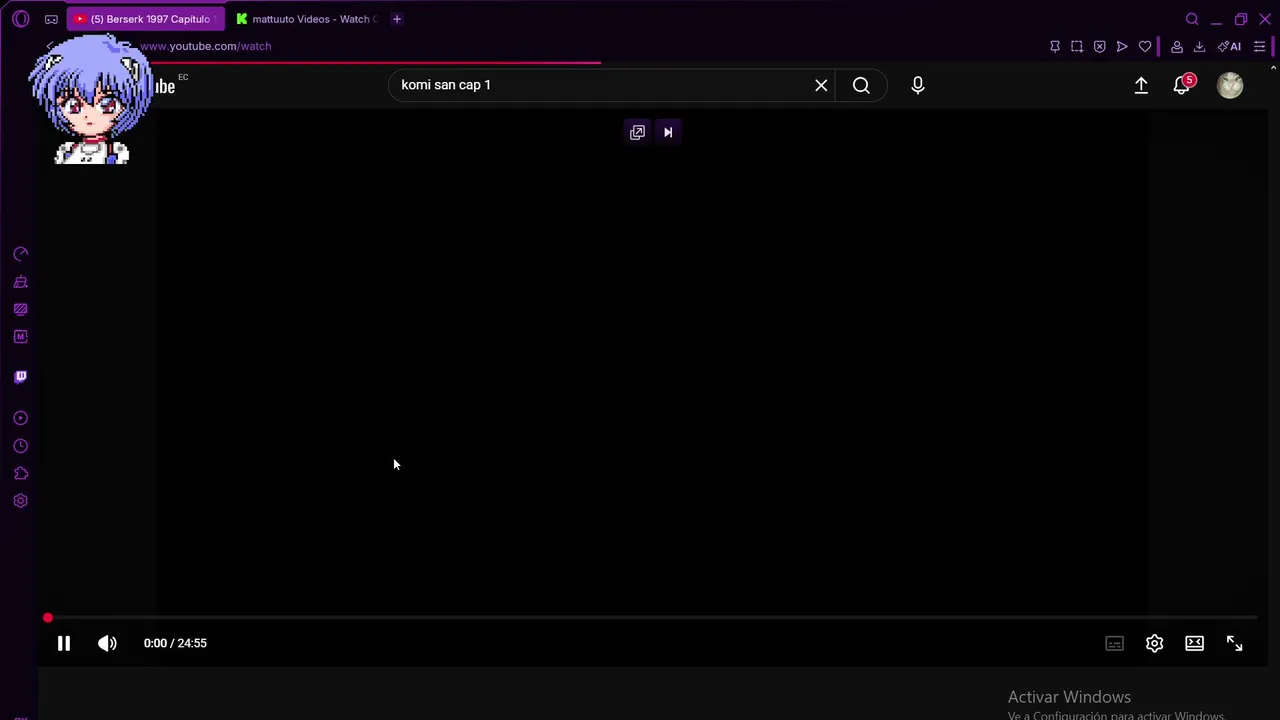The height and width of the screenshot is (720, 1280).
Task: Open a new tab with plus button
Action: tap(397, 19)
